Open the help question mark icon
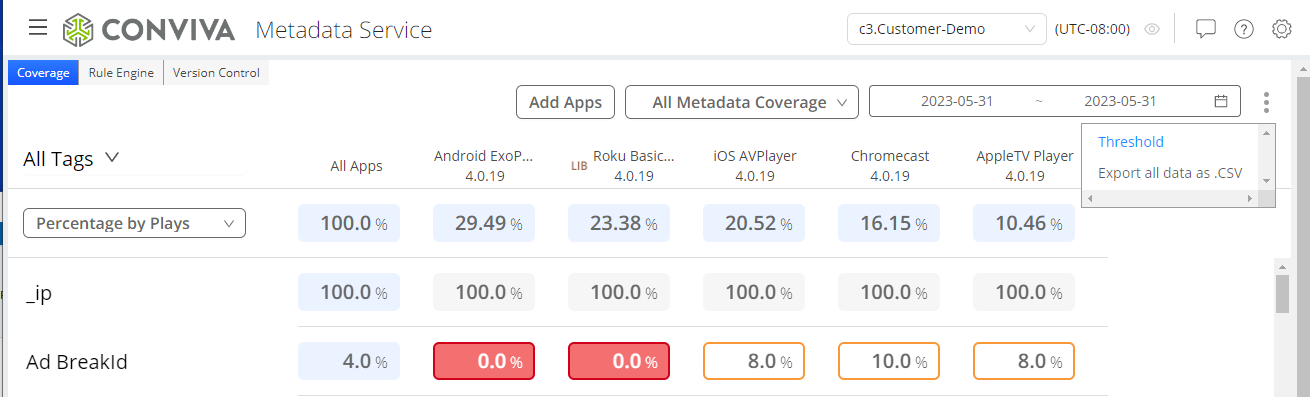The width and height of the screenshot is (1310, 397). pos(1244,29)
